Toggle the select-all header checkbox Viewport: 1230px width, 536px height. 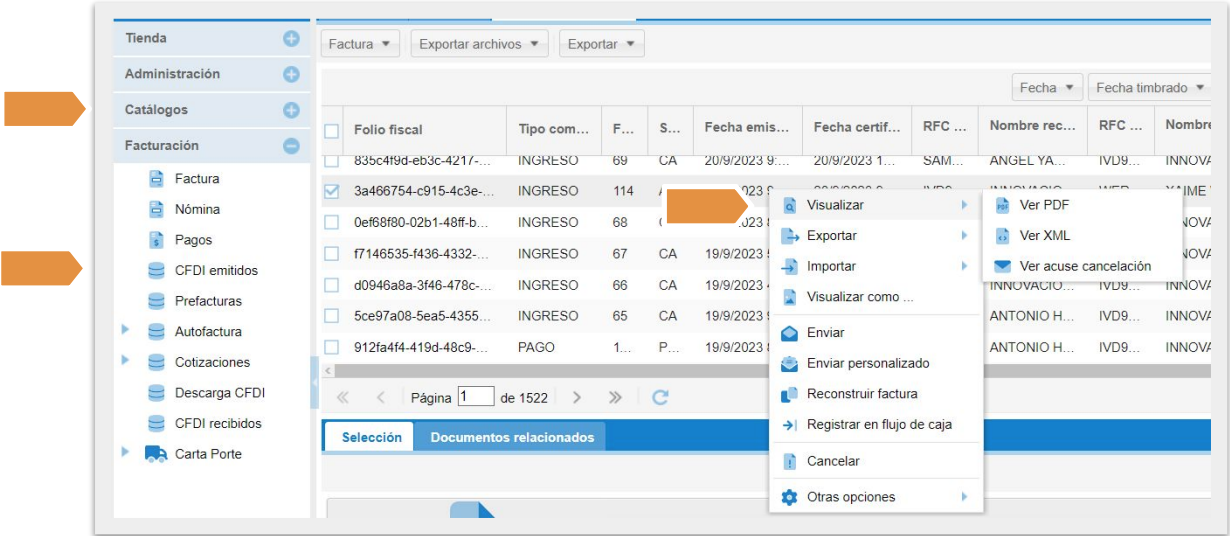332,130
